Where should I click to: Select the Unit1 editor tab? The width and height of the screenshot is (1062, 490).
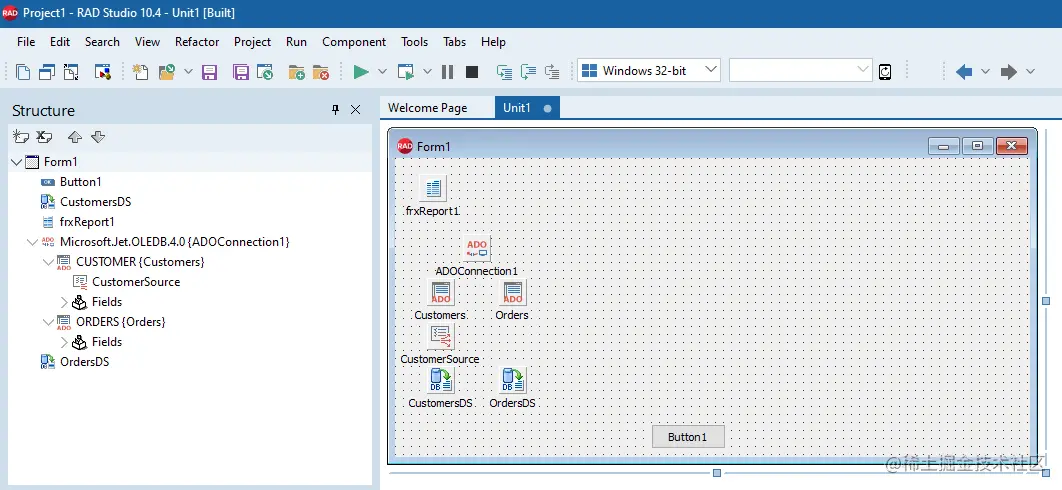tap(527, 108)
